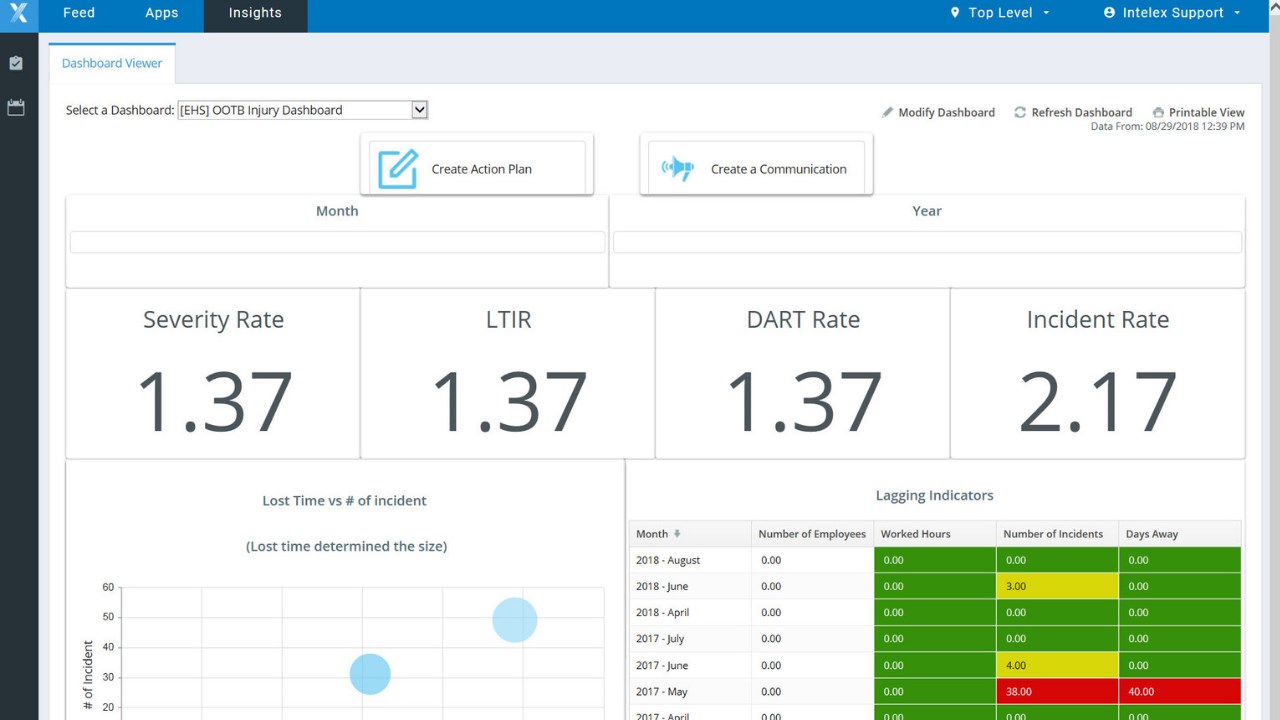Click the Create a Communication megaphone icon

pos(678,168)
